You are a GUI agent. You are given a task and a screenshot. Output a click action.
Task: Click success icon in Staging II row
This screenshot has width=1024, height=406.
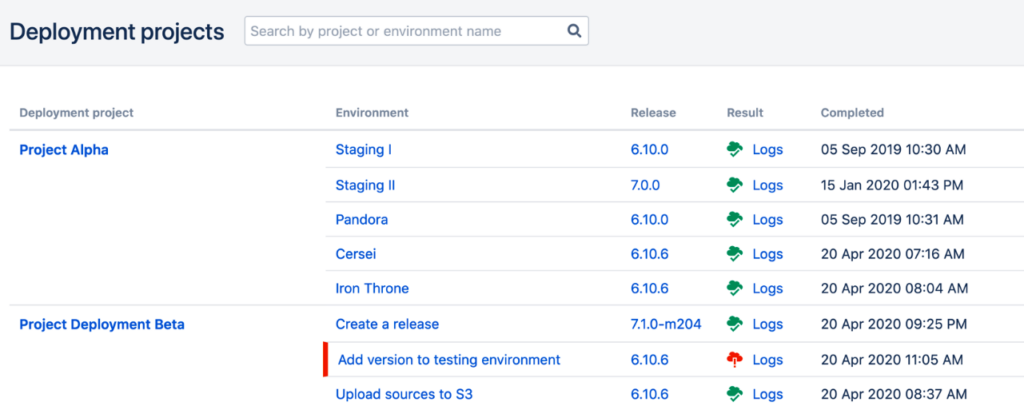735,185
